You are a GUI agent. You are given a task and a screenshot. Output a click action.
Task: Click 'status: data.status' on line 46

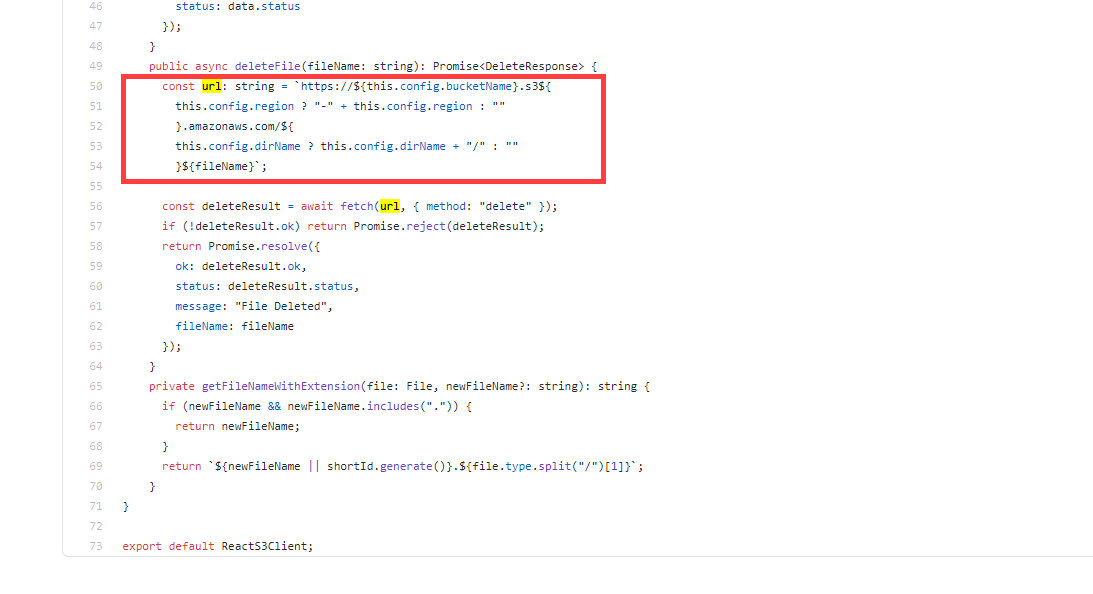click(x=238, y=6)
